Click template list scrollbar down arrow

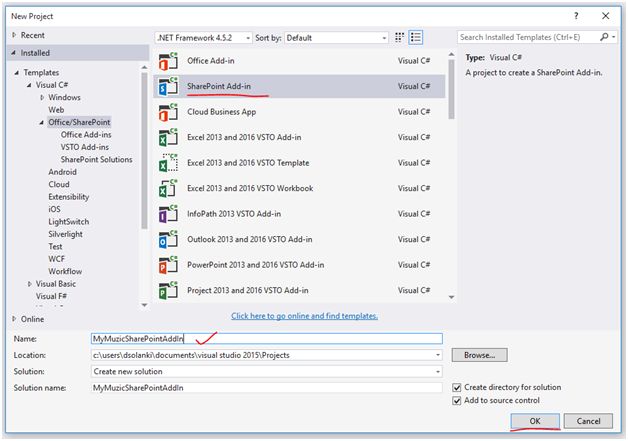(451, 297)
